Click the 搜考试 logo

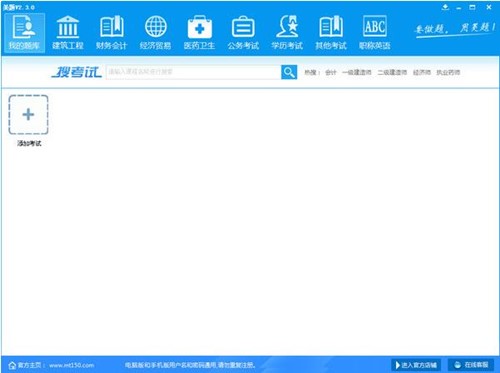[76, 72]
